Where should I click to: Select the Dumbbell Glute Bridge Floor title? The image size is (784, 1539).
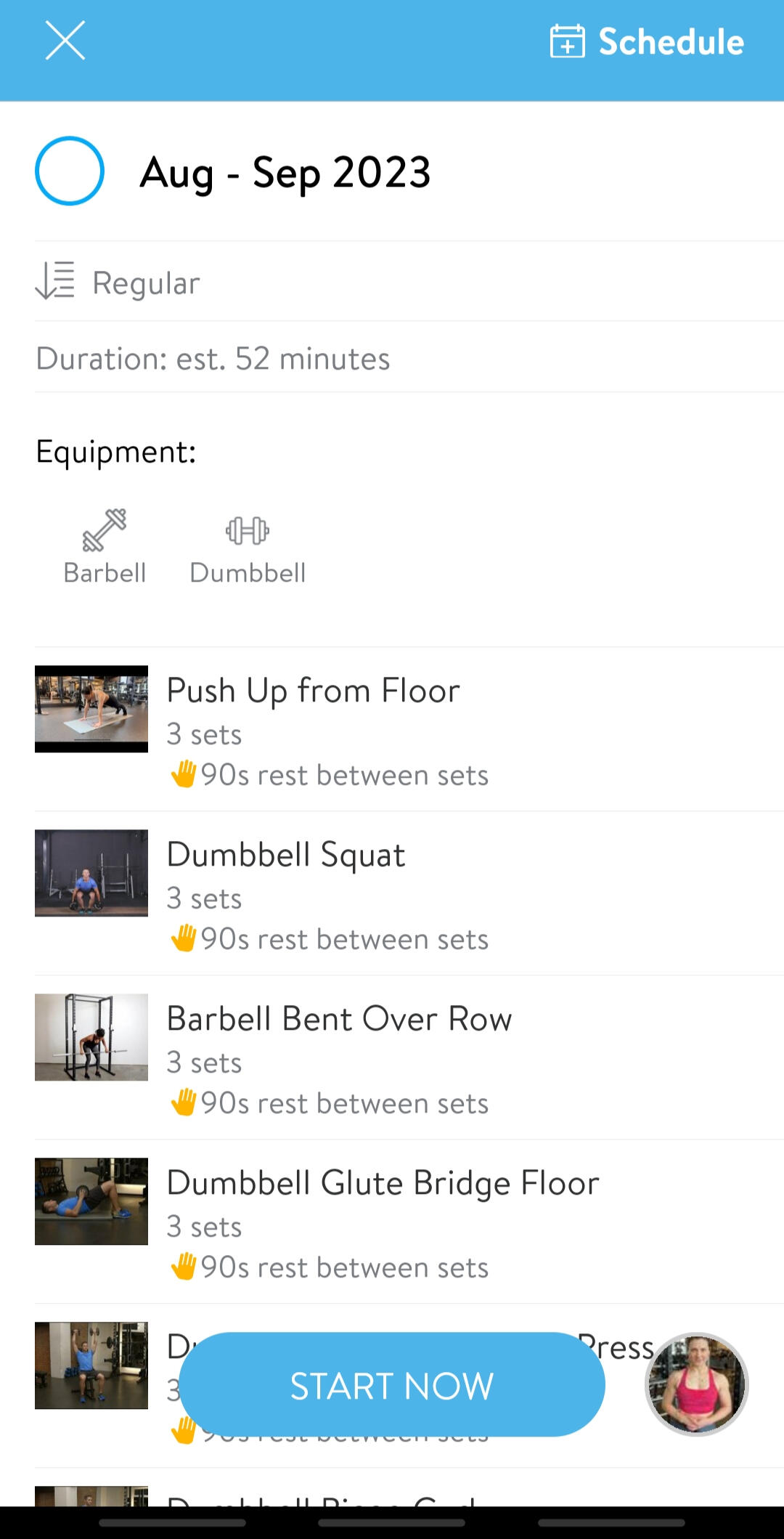[383, 1183]
